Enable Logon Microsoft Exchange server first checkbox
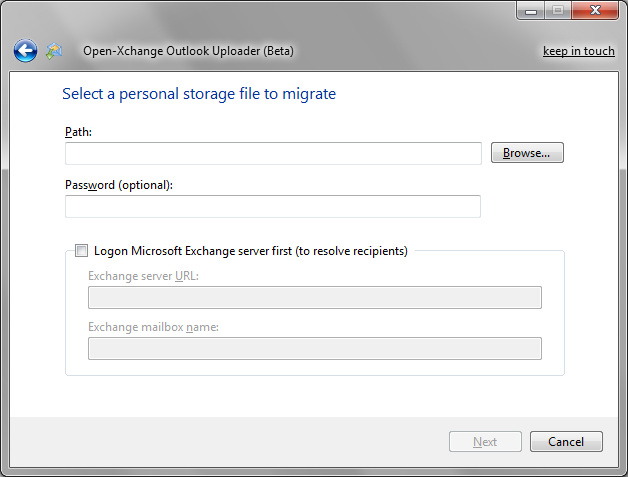Viewport: 628px width, 477px height. [81, 251]
